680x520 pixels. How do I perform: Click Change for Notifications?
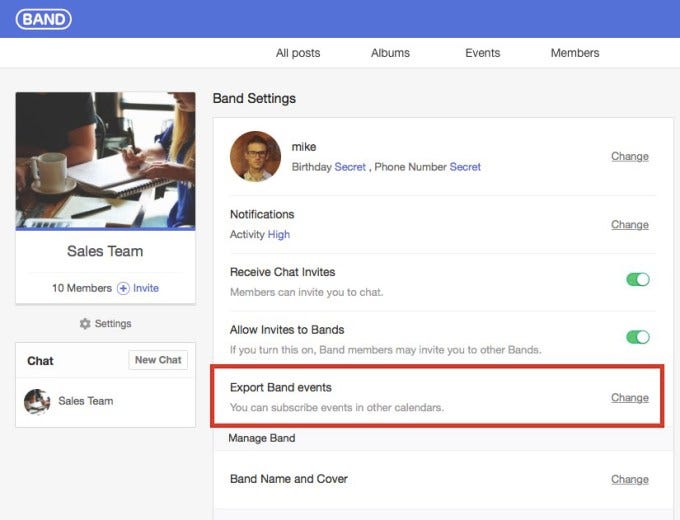point(630,225)
